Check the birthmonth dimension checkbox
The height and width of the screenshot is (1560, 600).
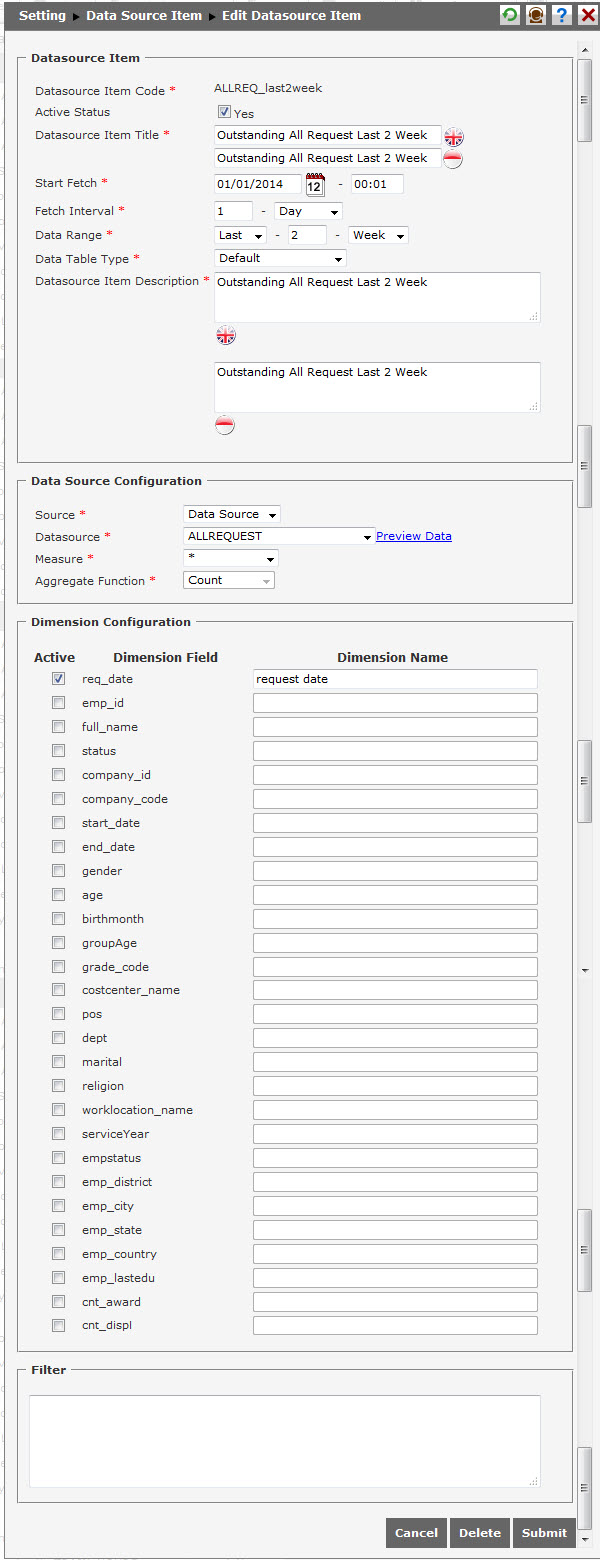click(x=58, y=919)
